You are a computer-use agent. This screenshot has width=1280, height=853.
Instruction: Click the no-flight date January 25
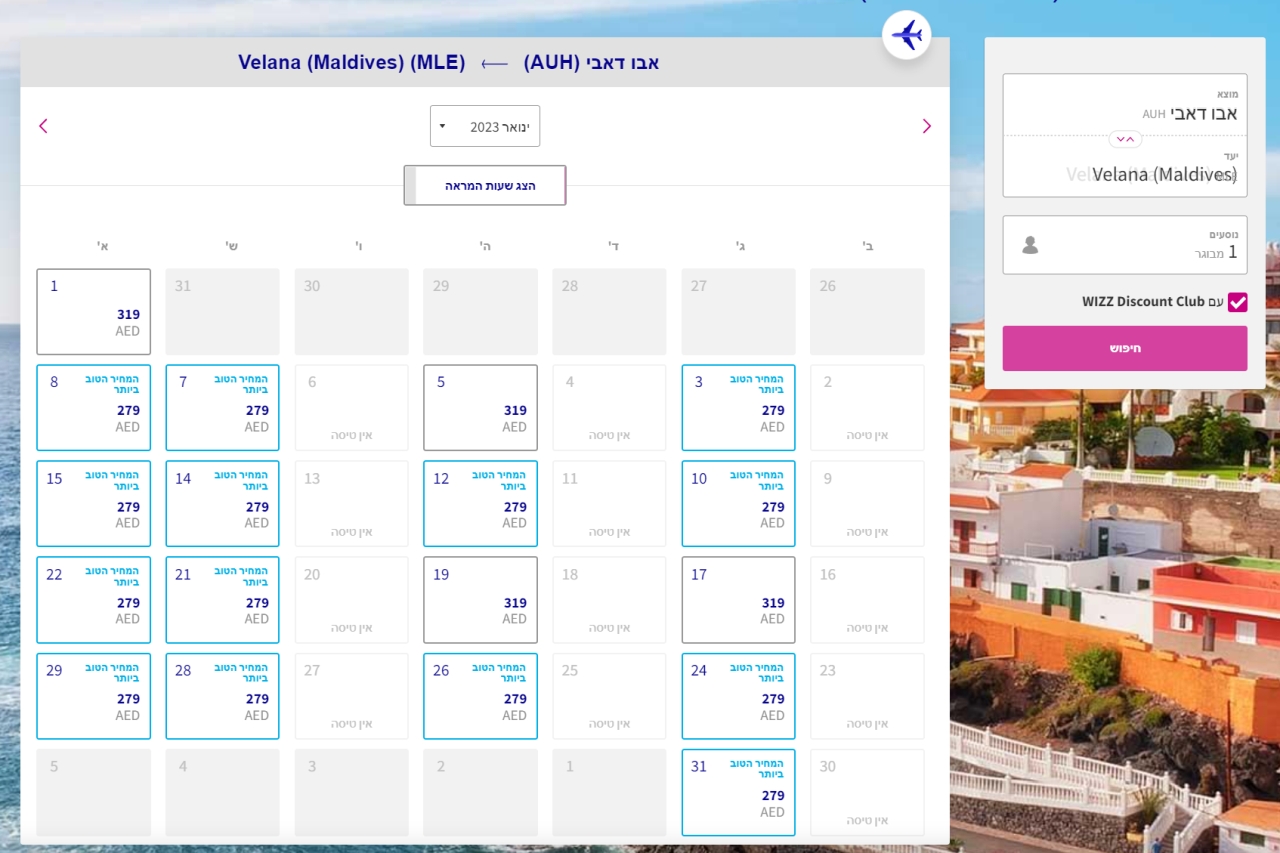point(610,696)
